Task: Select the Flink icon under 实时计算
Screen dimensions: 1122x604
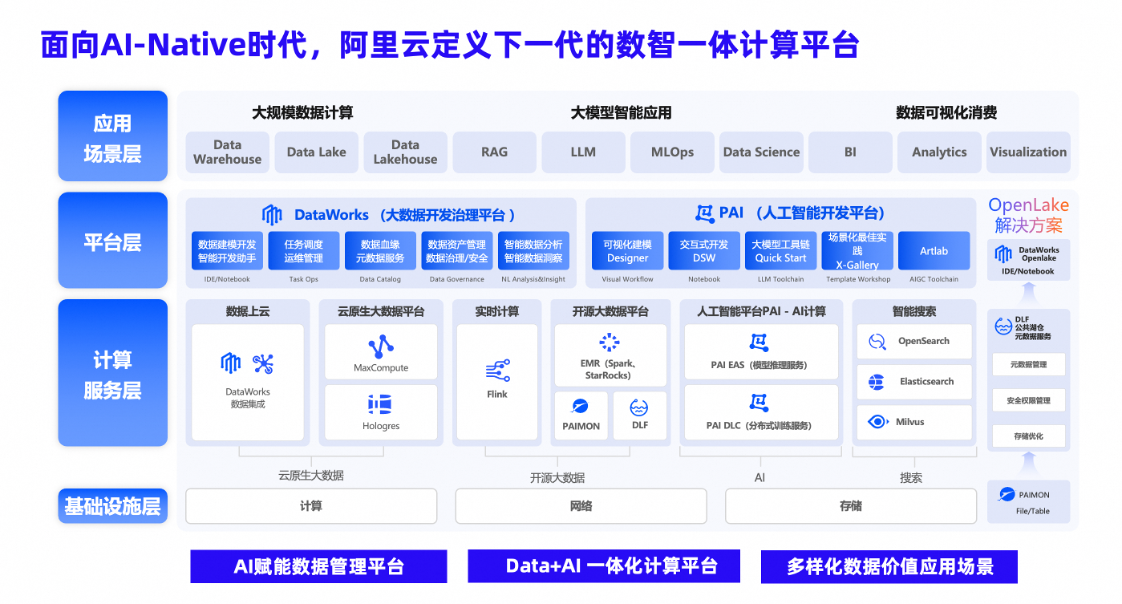Action: (x=497, y=371)
